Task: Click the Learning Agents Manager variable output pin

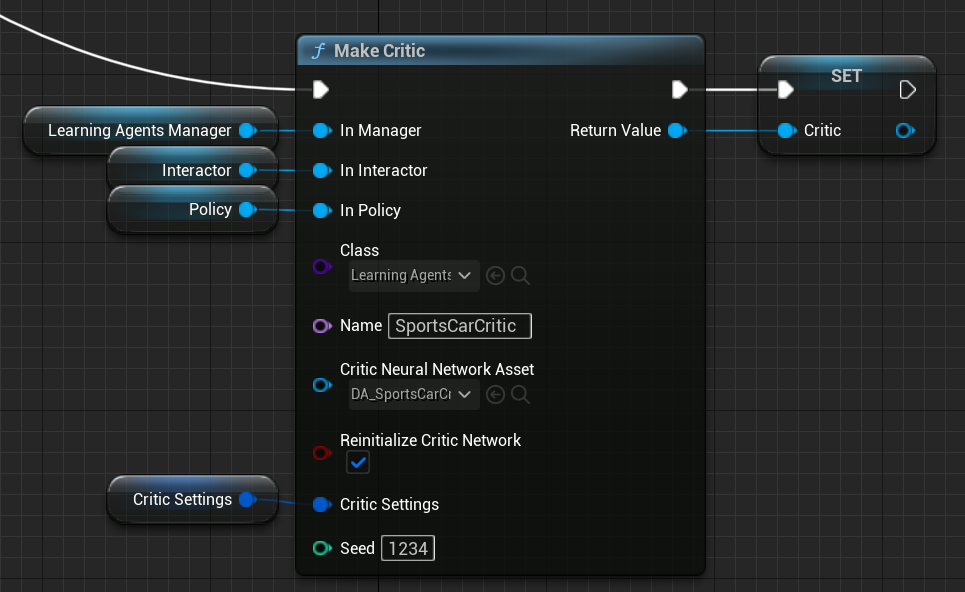Action: 247,130
